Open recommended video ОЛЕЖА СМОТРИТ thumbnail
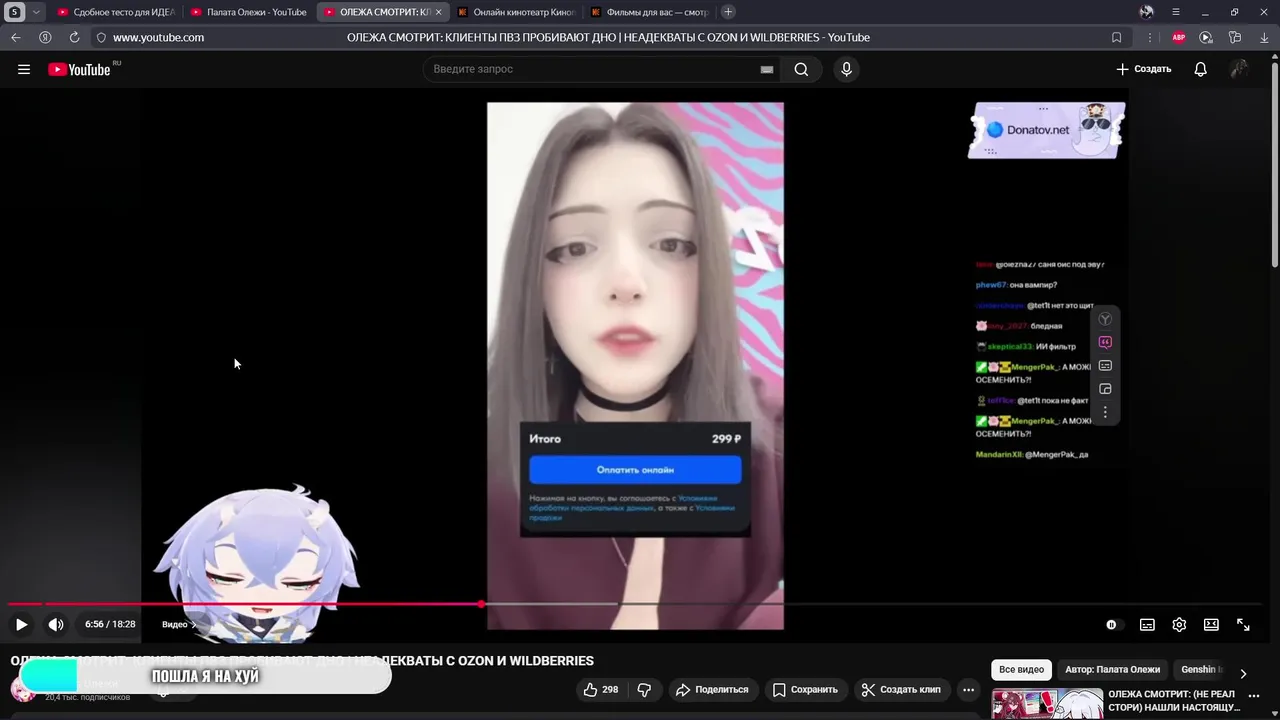 coord(1047,704)
